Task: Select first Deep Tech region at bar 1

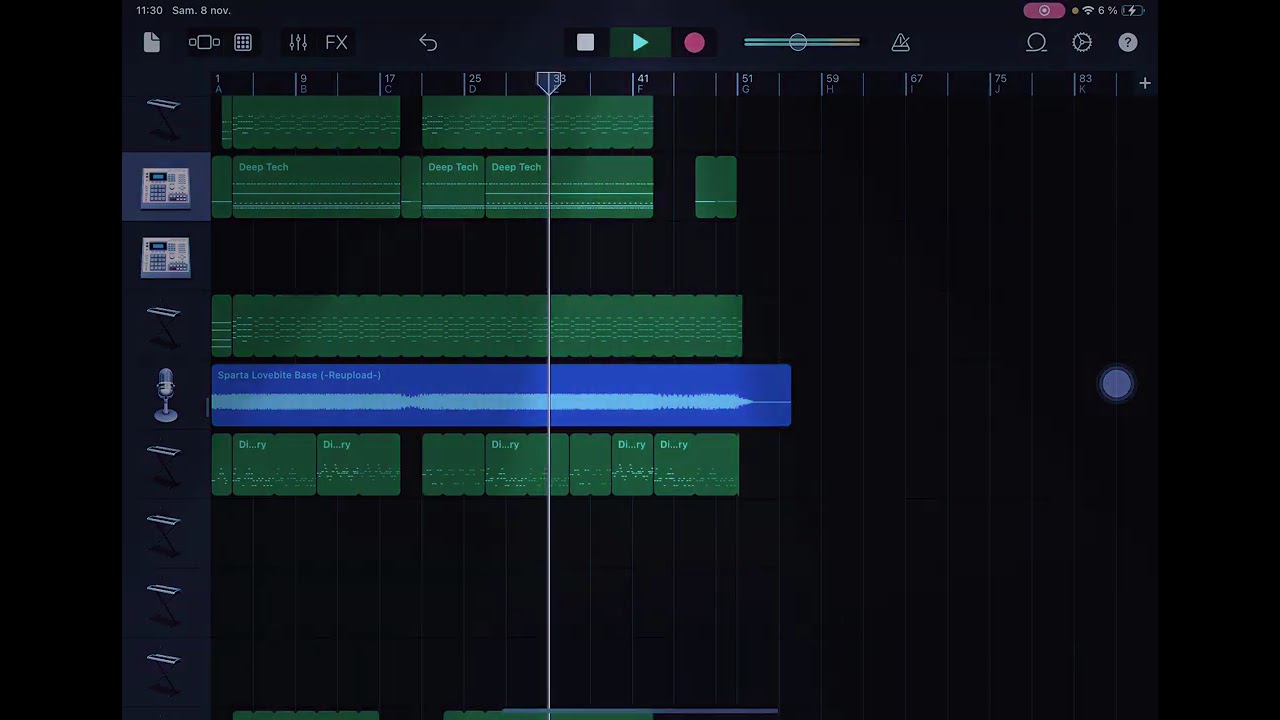Action: 316,187
